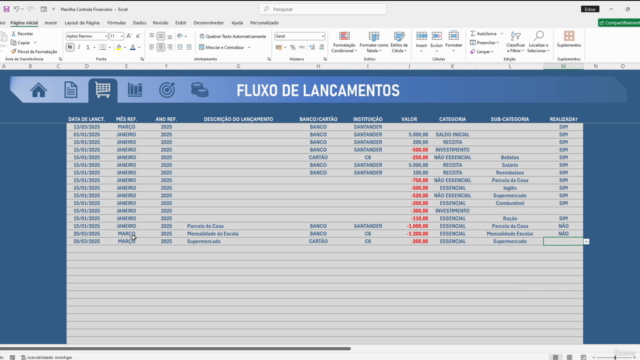Toggle bold N formatting
The height and width of the screenshot is (360, 640).
pos(70,47)
